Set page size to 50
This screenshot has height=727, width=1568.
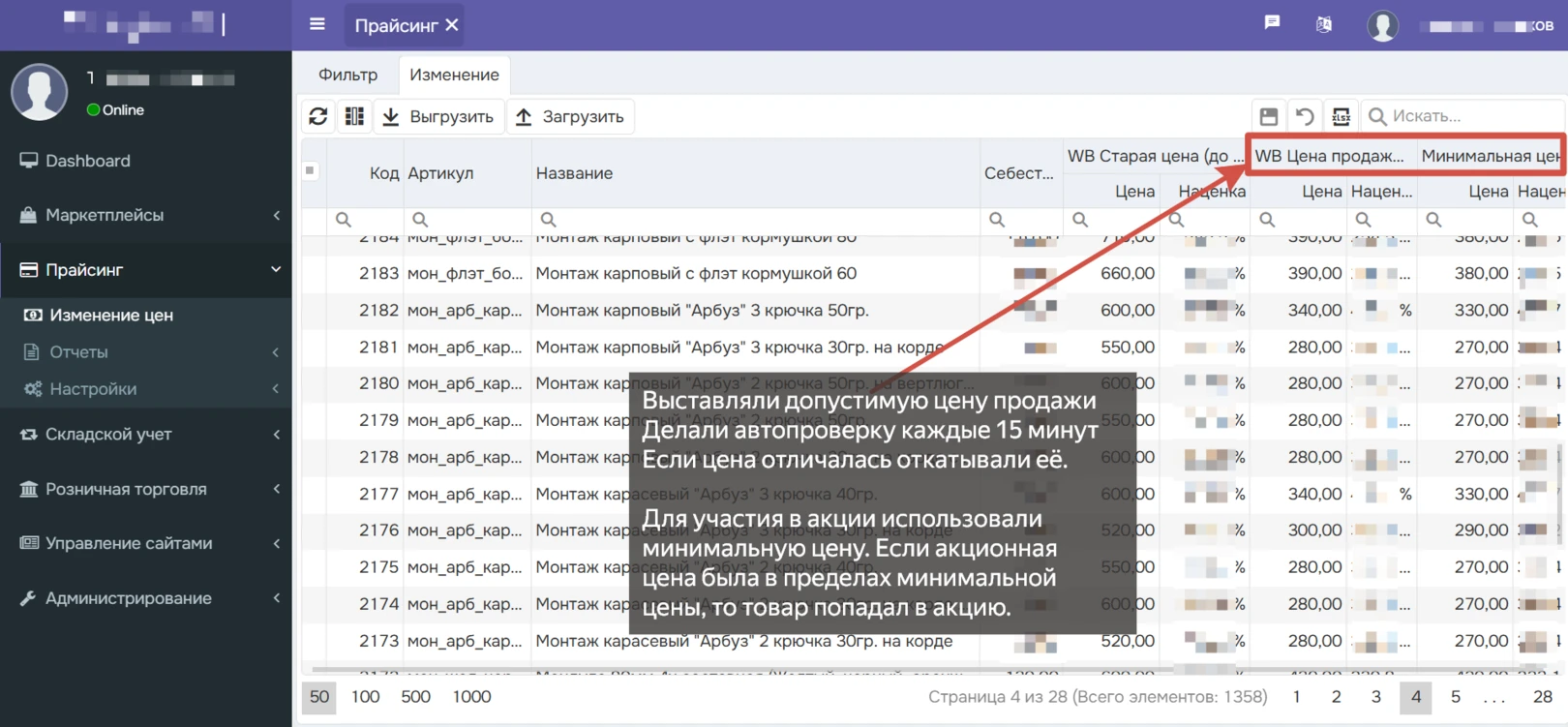coord(319,696)
